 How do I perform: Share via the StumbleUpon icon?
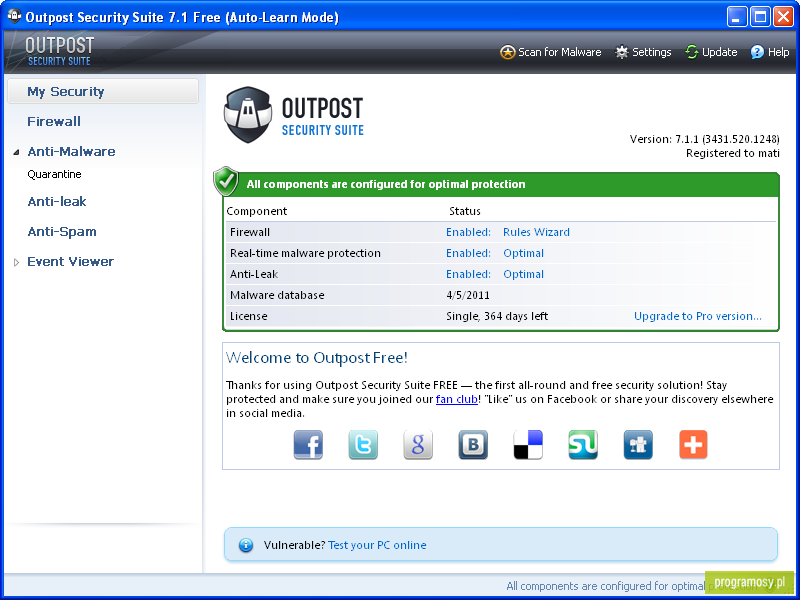tap(583, 445)
